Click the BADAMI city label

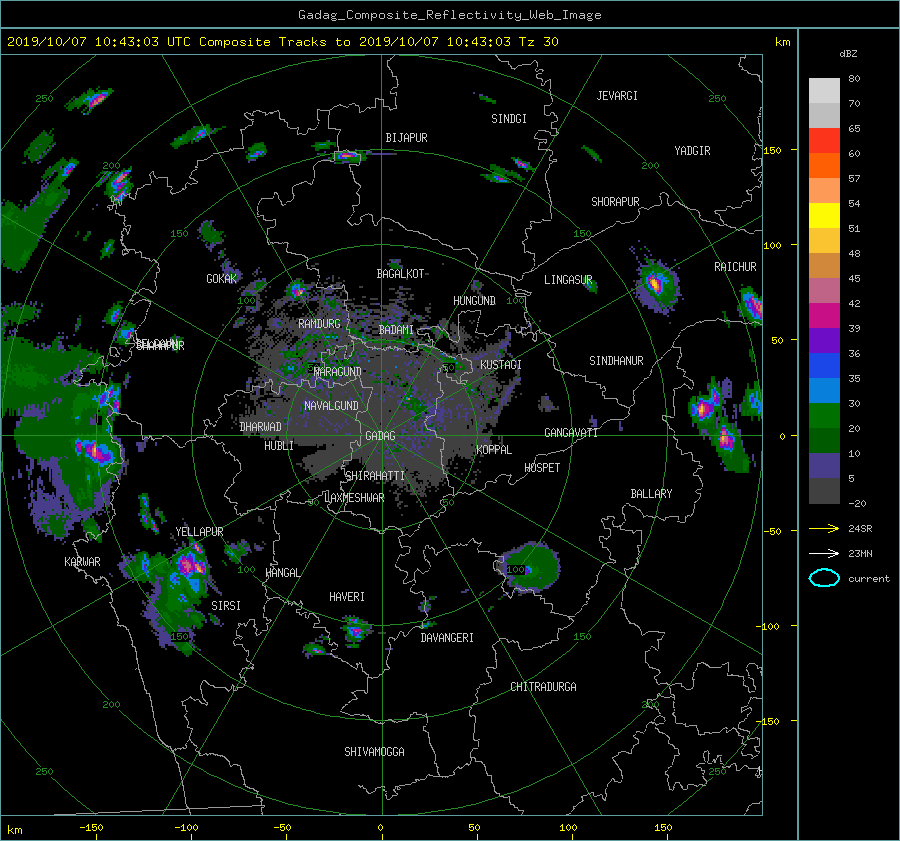click(x=396, y=330)
